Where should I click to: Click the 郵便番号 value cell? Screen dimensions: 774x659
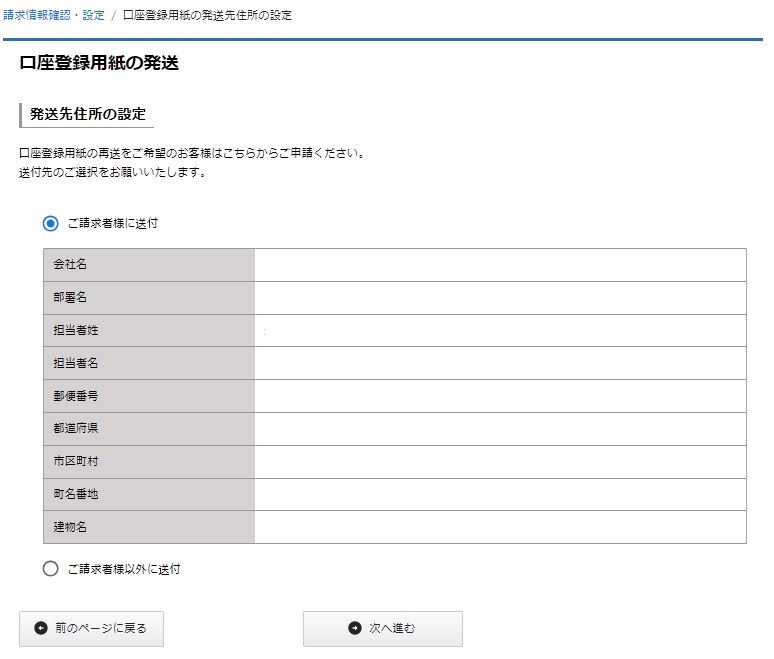[x=501, y=396]
